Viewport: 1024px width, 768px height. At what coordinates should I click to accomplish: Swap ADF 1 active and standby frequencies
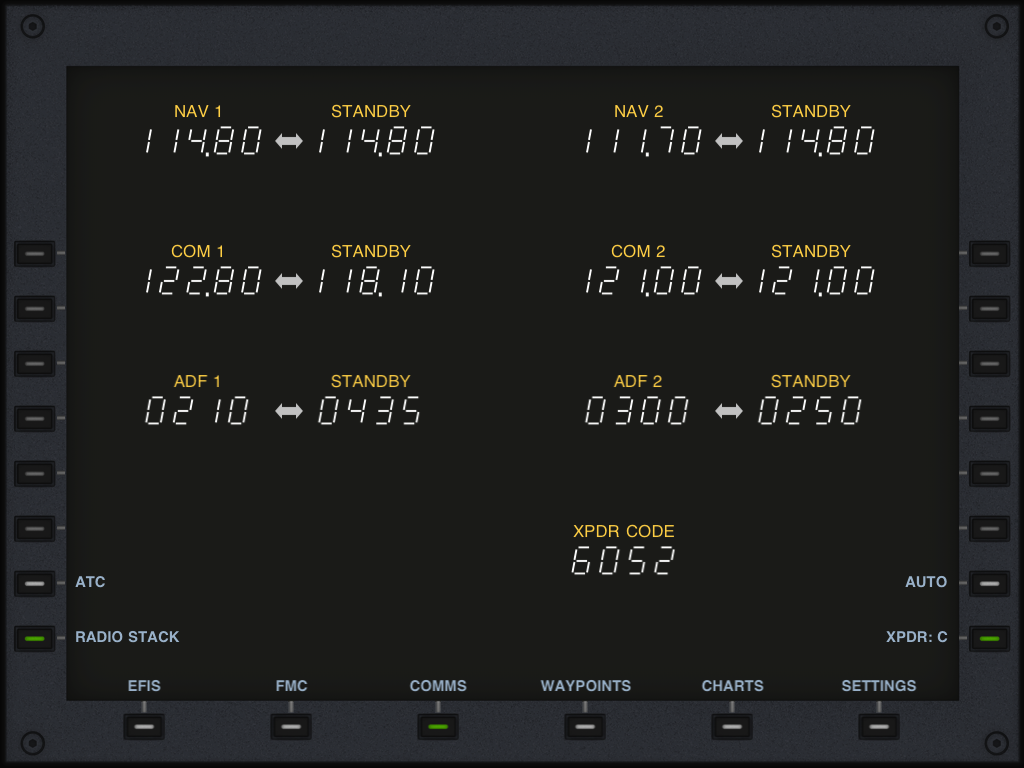[x=289, y=411]
